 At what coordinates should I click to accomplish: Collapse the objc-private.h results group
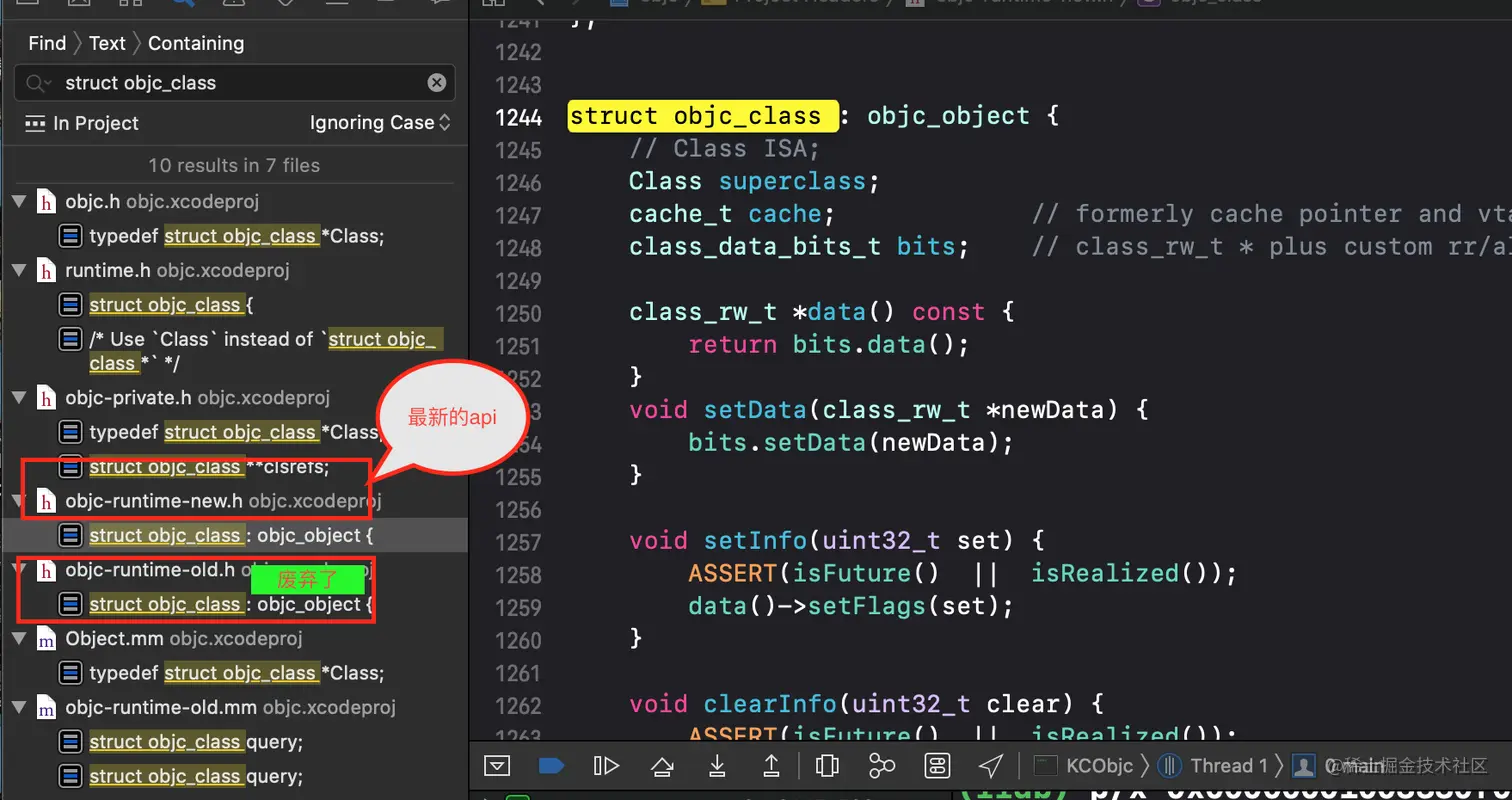[18, 398]
